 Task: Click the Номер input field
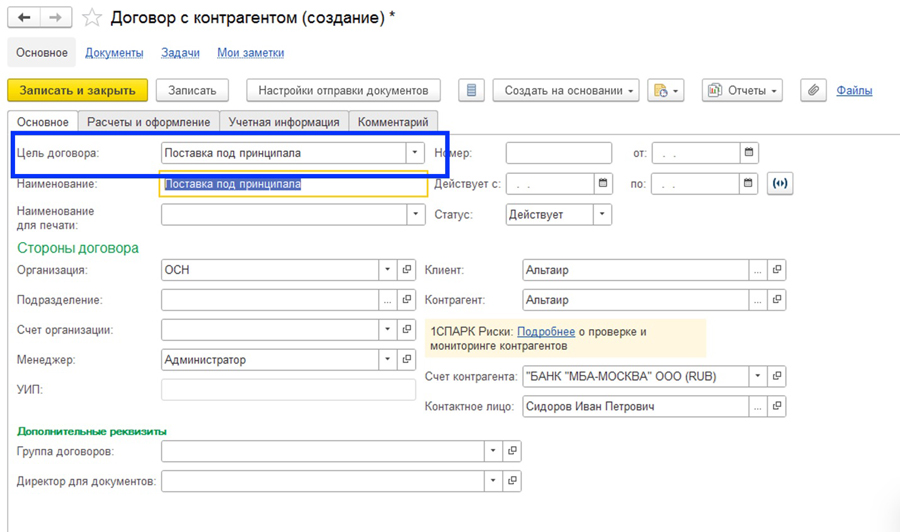coord(558,153)
